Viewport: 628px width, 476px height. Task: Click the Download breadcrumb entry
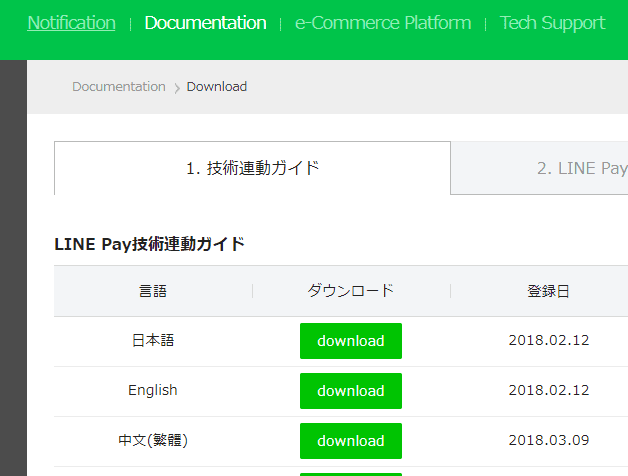(x=217, y=87)
